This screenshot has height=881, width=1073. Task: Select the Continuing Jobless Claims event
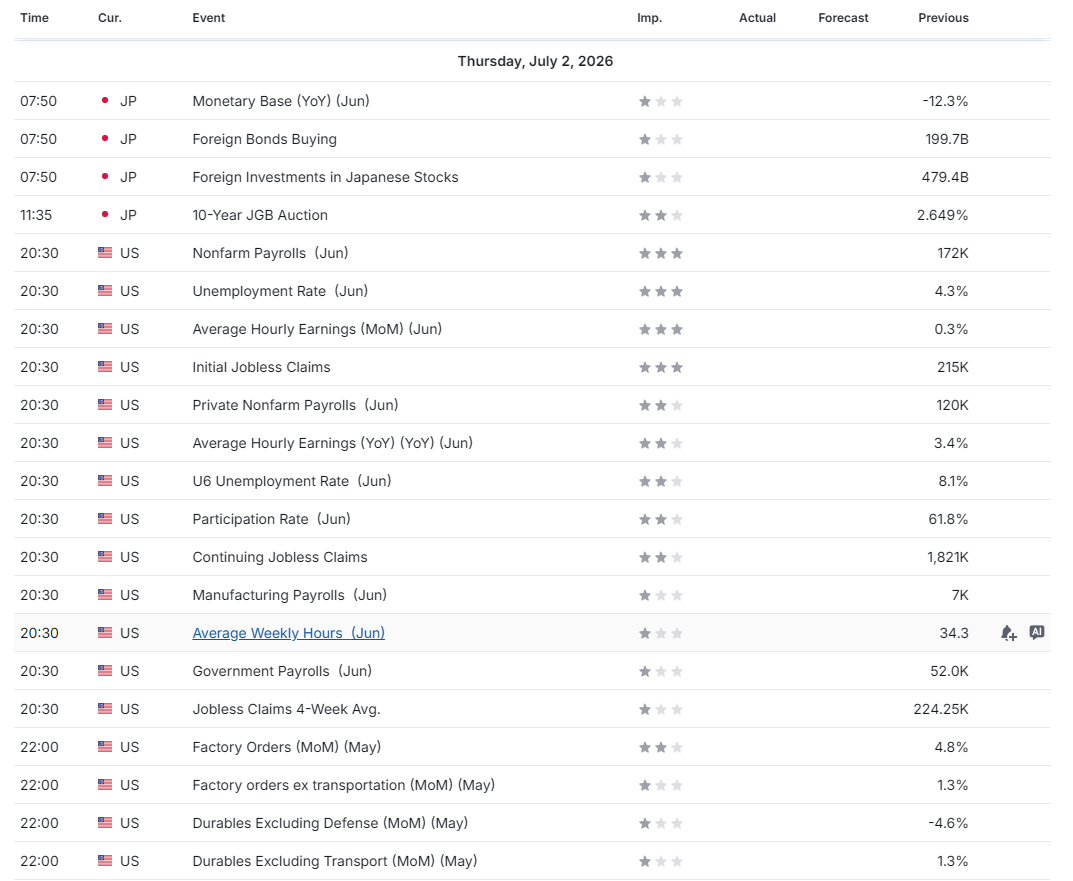tap(280, 557)
